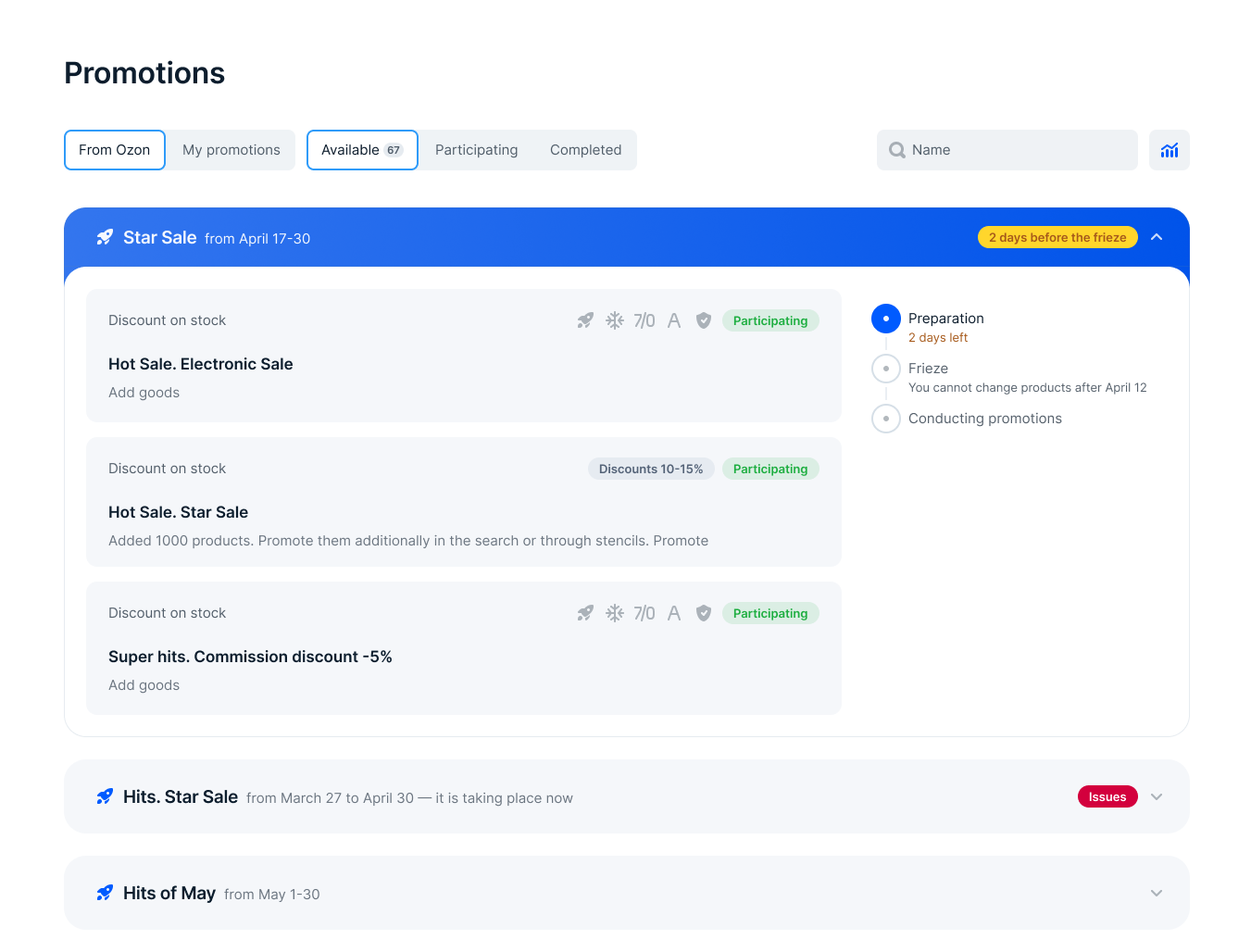Click the 2 days left text
Image resolution: width=1251 pixels, height=952 pixels.
[x=938, y=338]
